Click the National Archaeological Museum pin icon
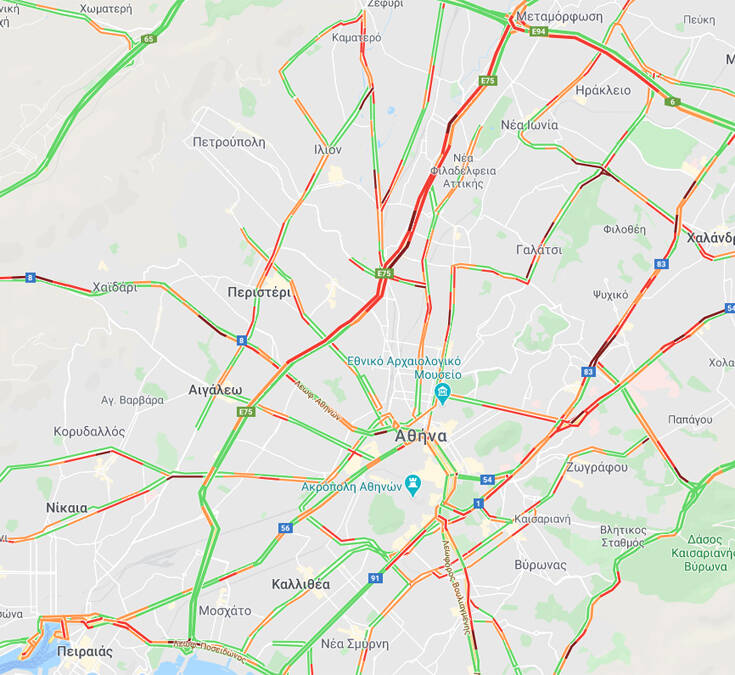This screenshot has height=675, width=735. pyautogui.click(x=442, y=393)
